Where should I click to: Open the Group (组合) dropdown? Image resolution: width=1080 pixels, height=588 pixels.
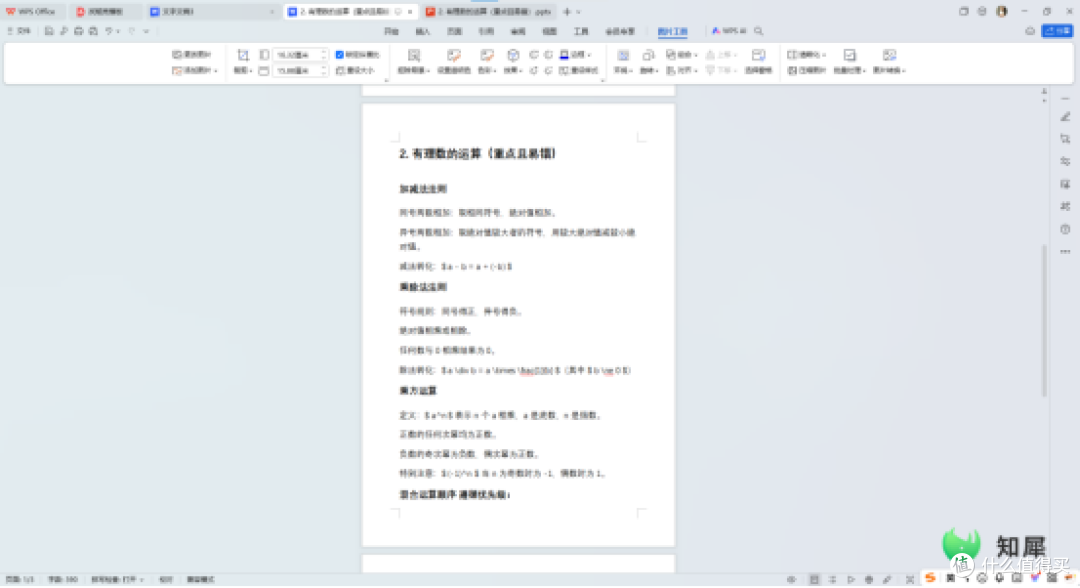pos(682,54)
